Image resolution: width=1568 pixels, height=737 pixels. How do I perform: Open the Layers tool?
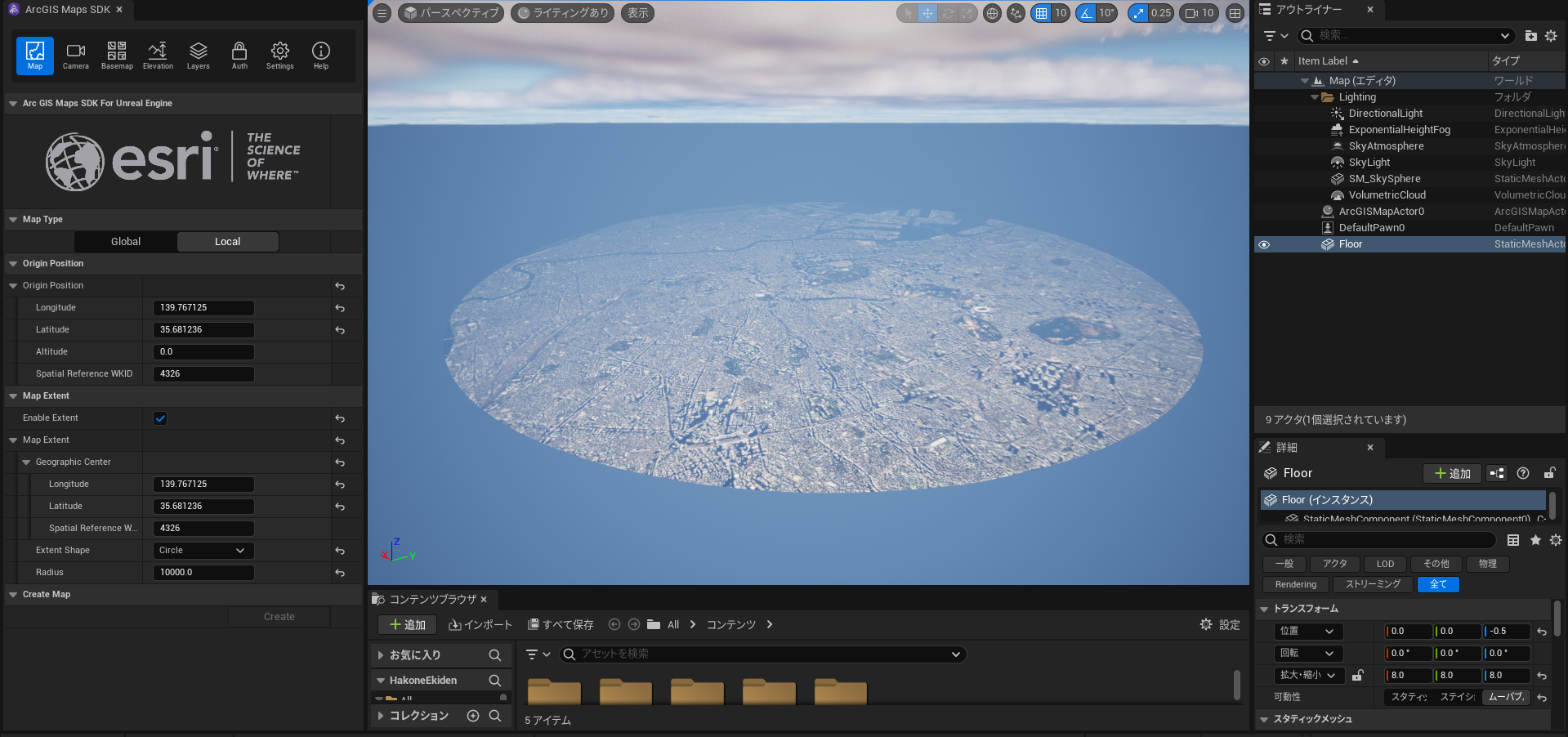tap(199, 56)
